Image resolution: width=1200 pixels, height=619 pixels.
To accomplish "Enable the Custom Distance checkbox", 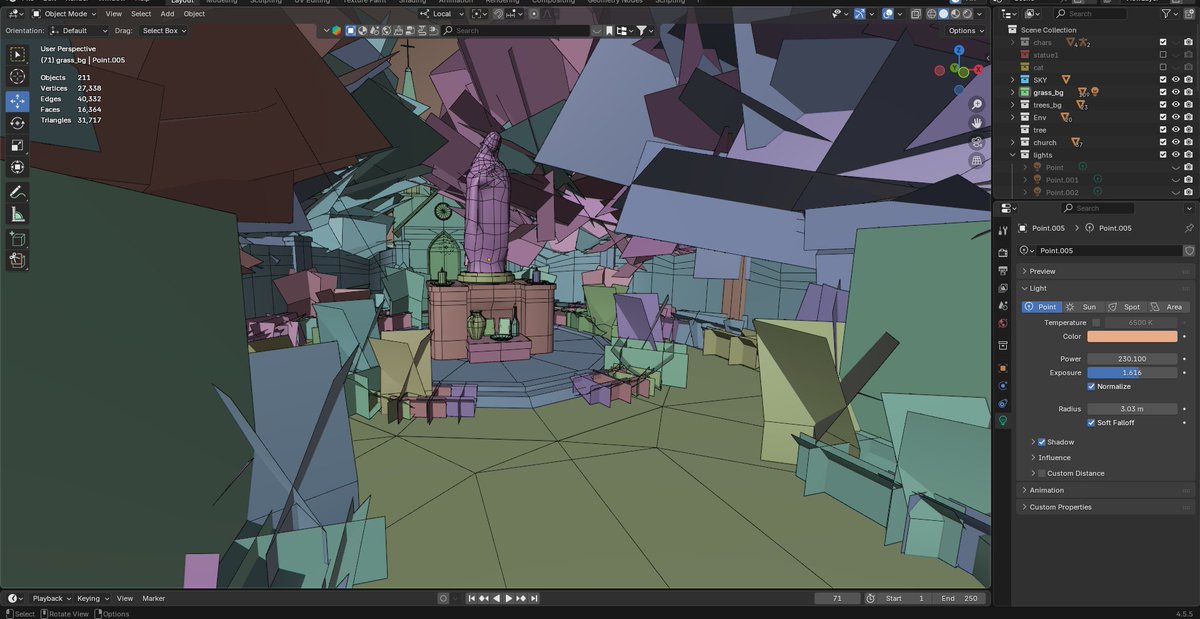I will pyautogui.click(x=1042, y=473).
